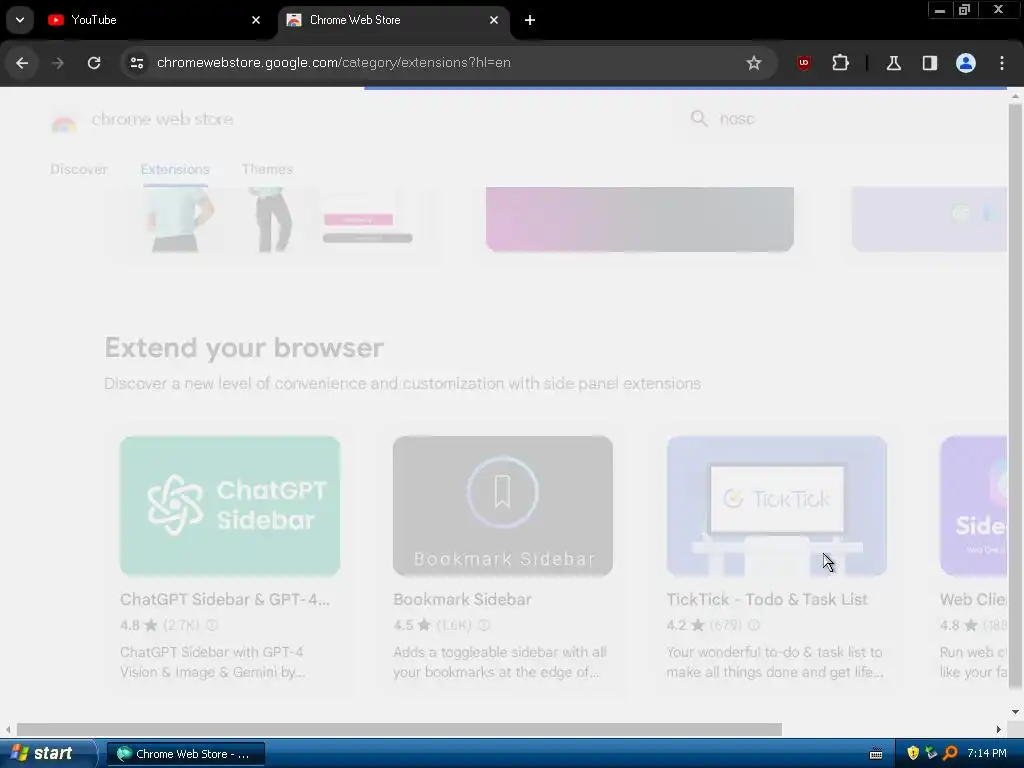Open the ChatGPT Sidebar card image
The height and width of the screenshot is (768, 1024).
tap(230, 506)
